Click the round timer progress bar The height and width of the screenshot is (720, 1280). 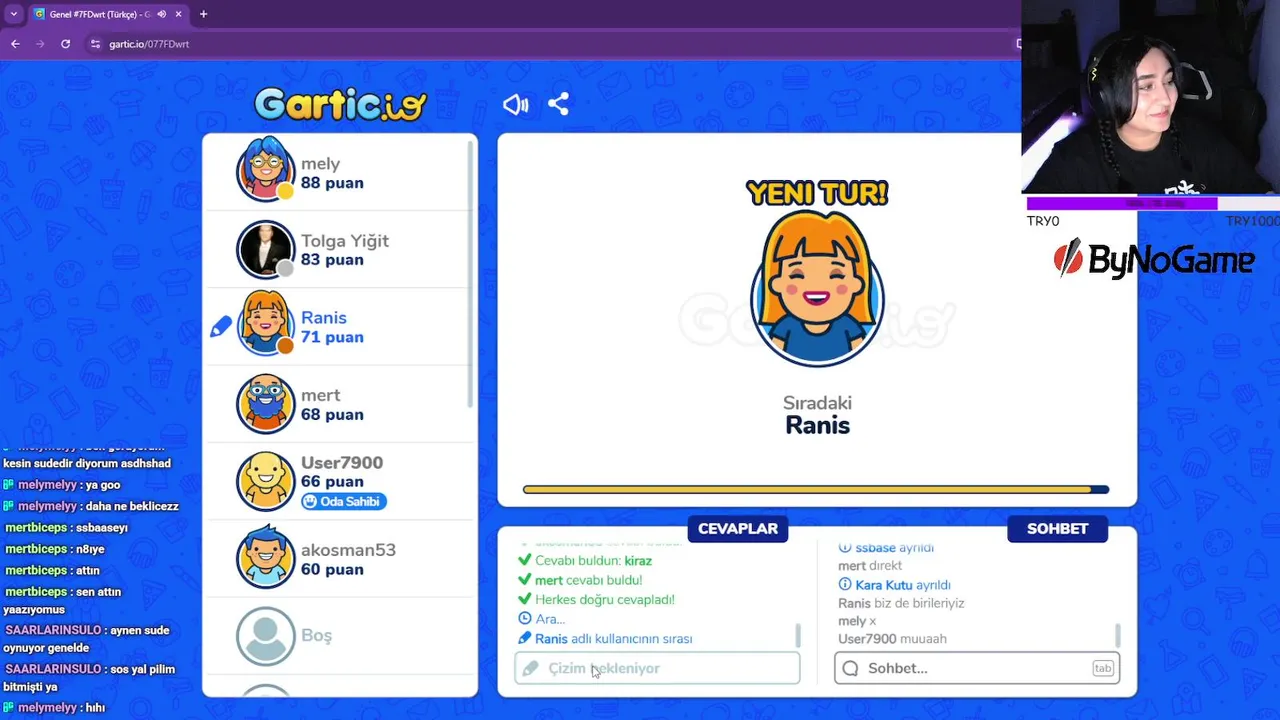[x=816, y=490]
